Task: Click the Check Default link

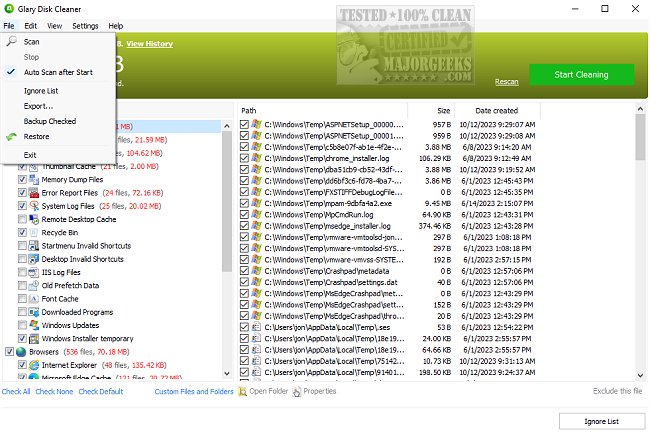Action: pos(101,391)
